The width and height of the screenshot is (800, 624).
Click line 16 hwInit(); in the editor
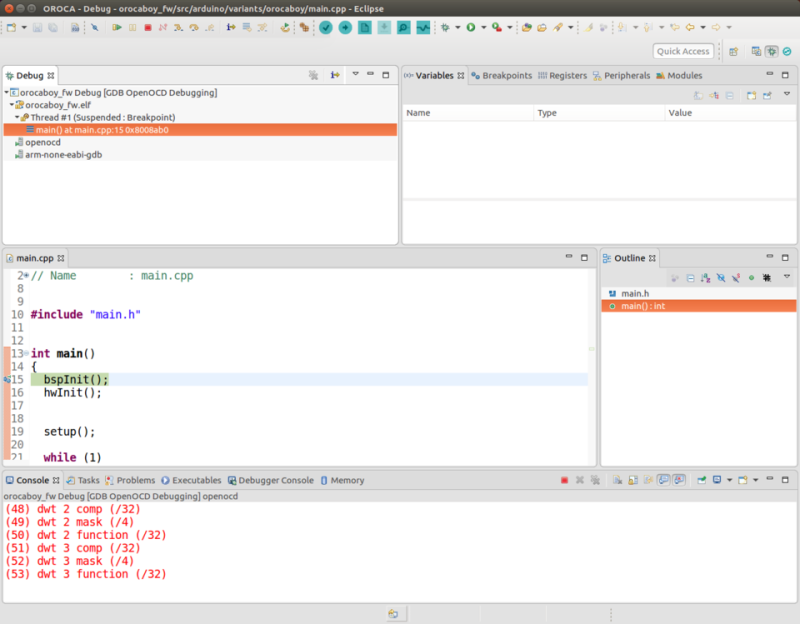tap(72, 392)
